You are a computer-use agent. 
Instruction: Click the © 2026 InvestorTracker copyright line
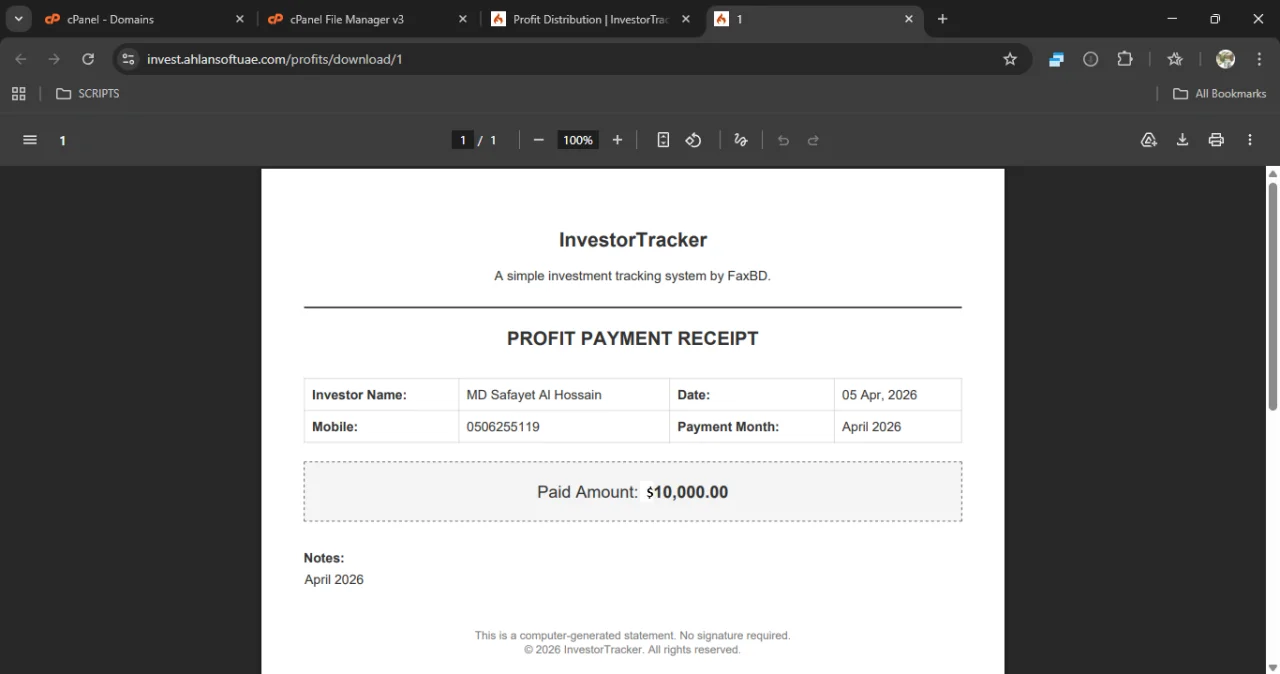tap(633, 649)
